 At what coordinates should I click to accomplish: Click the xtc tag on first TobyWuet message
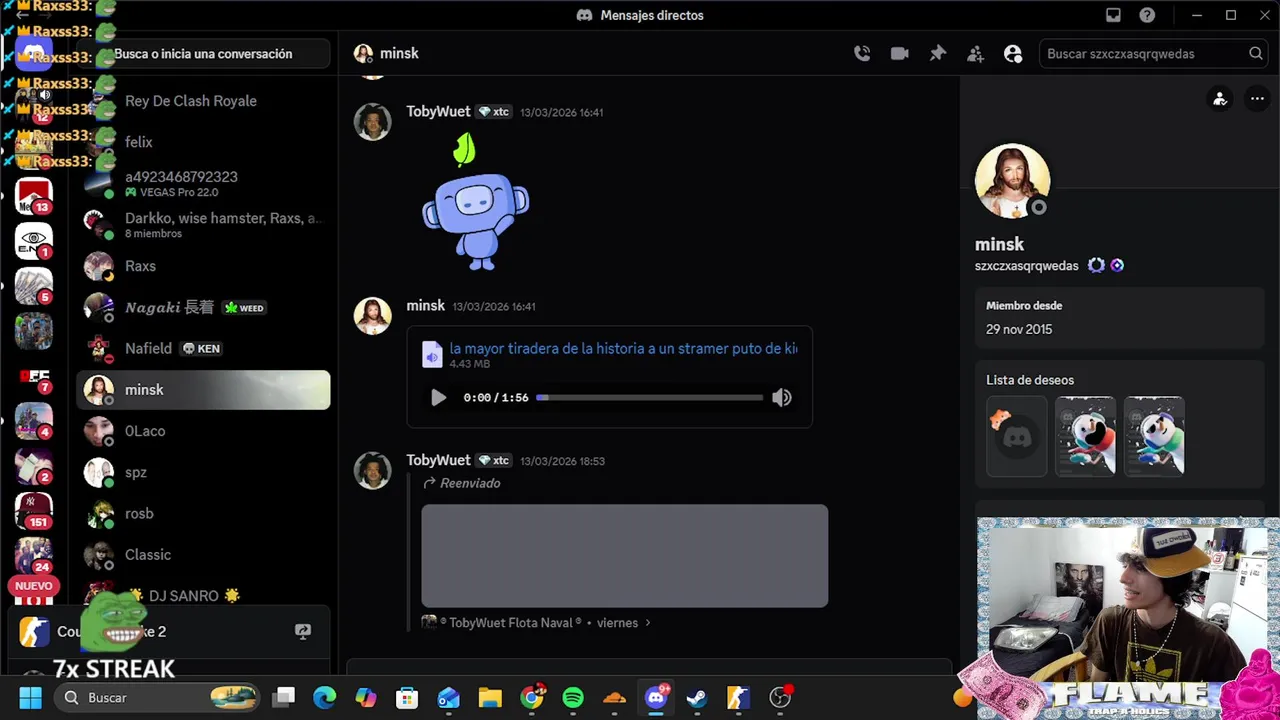tap(495, 112)
